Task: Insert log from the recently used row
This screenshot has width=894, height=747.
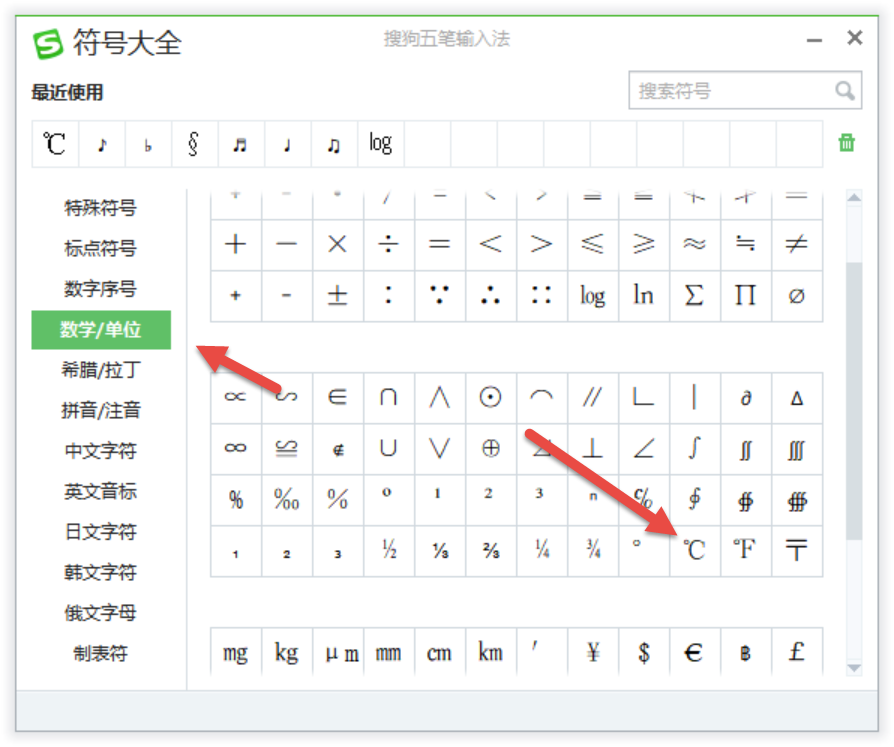Action: point(381,144)
